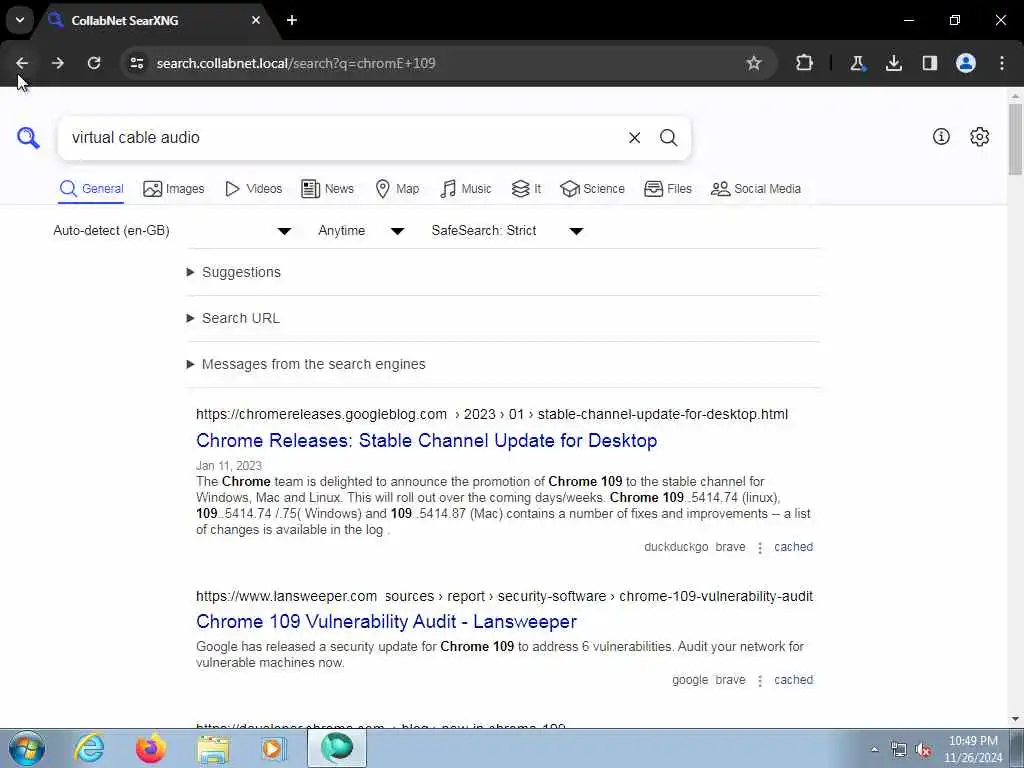Open the Anytime time range dropdown

(361, 231)
